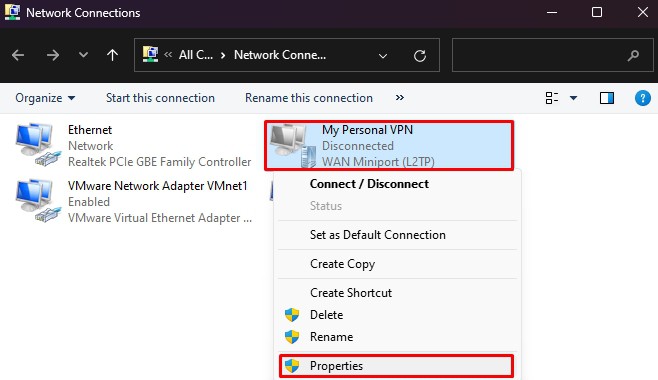Screen dimensions: 658x380
Task: Maximize the Network Connections window
Action: click(x=597, y=13)
